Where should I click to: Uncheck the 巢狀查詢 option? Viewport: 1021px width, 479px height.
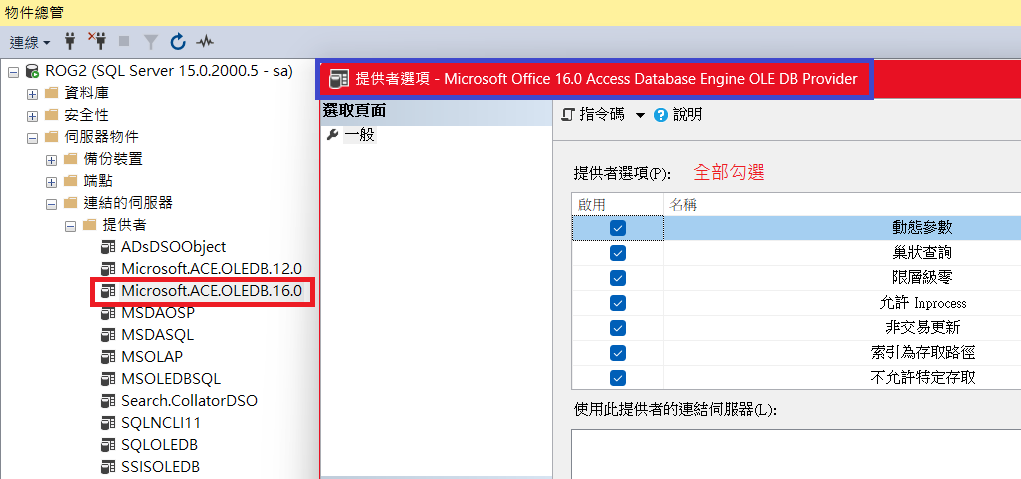[x=618, y=253]
